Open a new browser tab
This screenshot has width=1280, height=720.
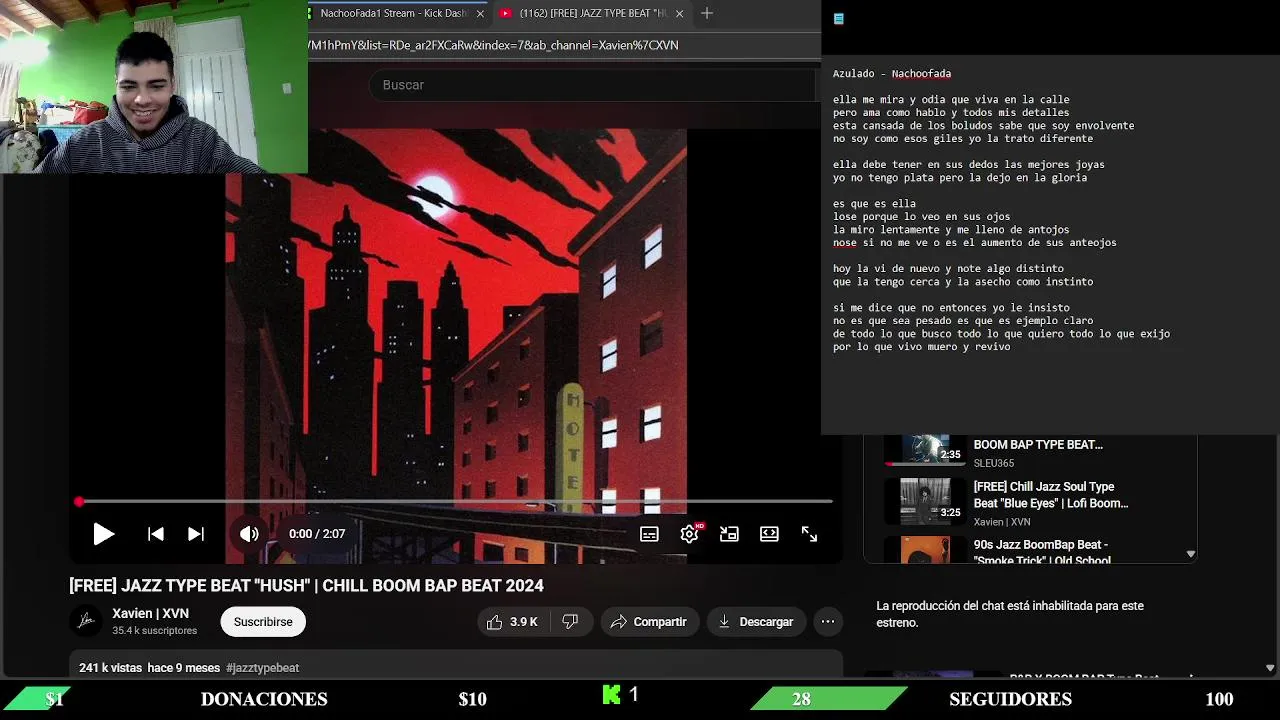(x=707, y=13)
